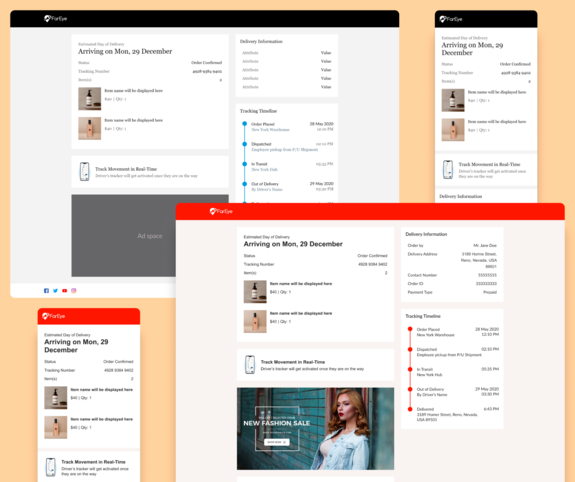Click the Delivery Address label in red desktop page

[x=422, y=254]
